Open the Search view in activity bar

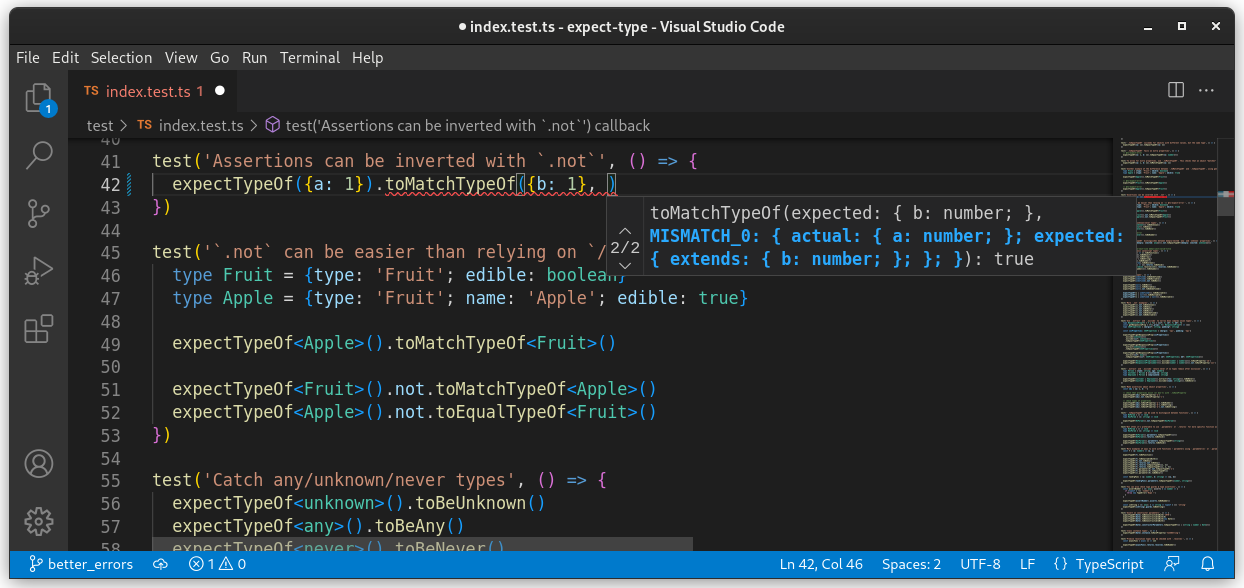tap(38, 155)
